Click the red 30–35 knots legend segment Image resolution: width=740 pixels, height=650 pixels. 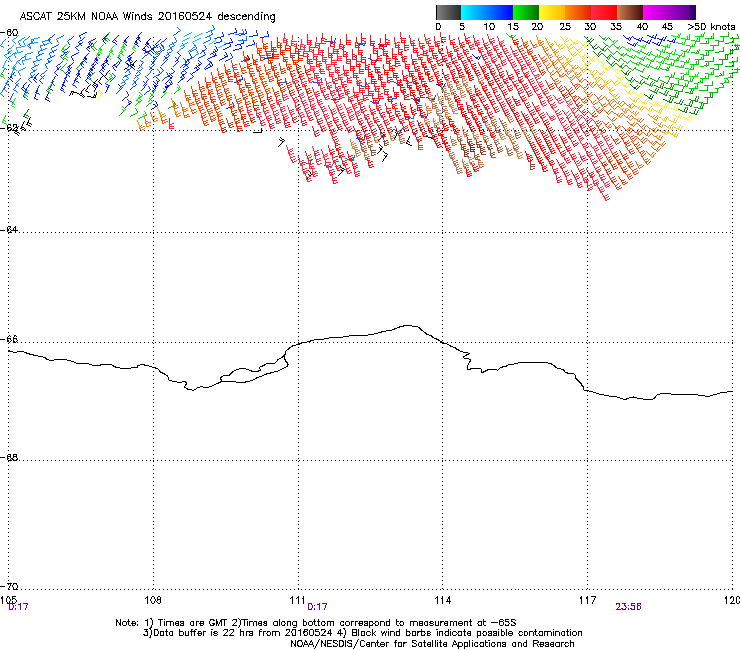point(604,12)
